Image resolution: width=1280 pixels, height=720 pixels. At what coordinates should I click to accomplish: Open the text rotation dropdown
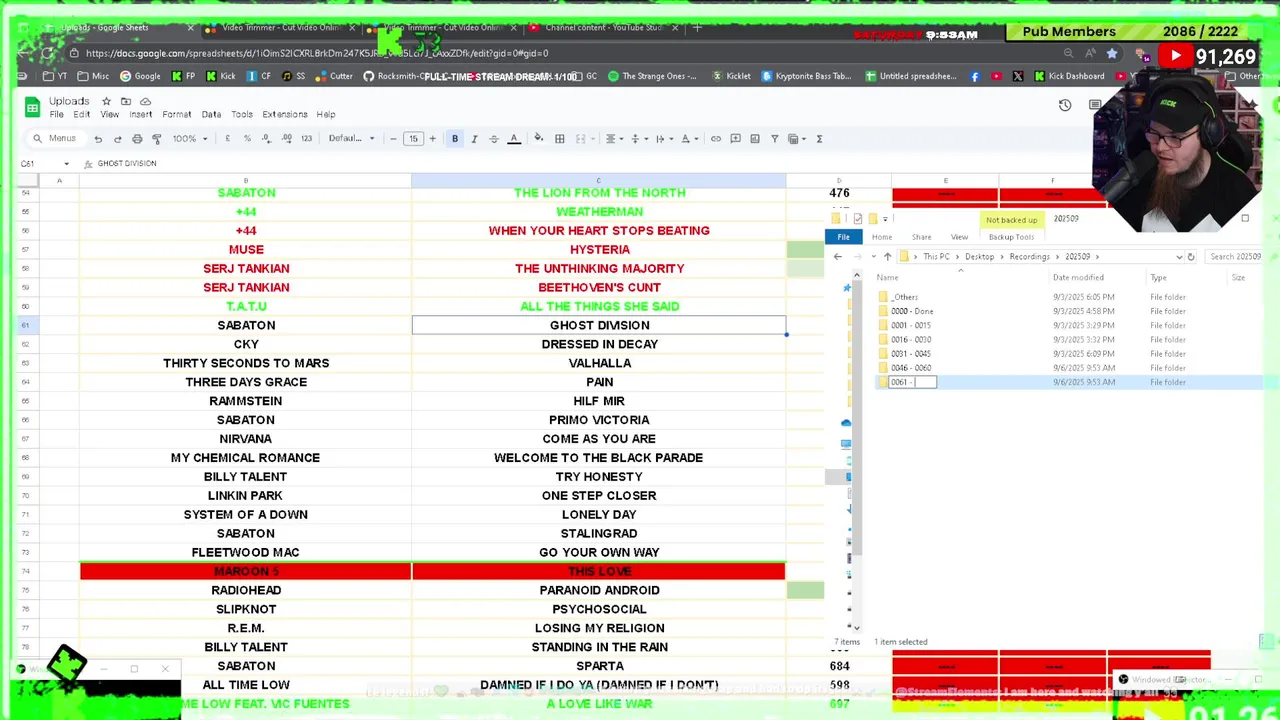pyautogui.click(x=689, y=139)
